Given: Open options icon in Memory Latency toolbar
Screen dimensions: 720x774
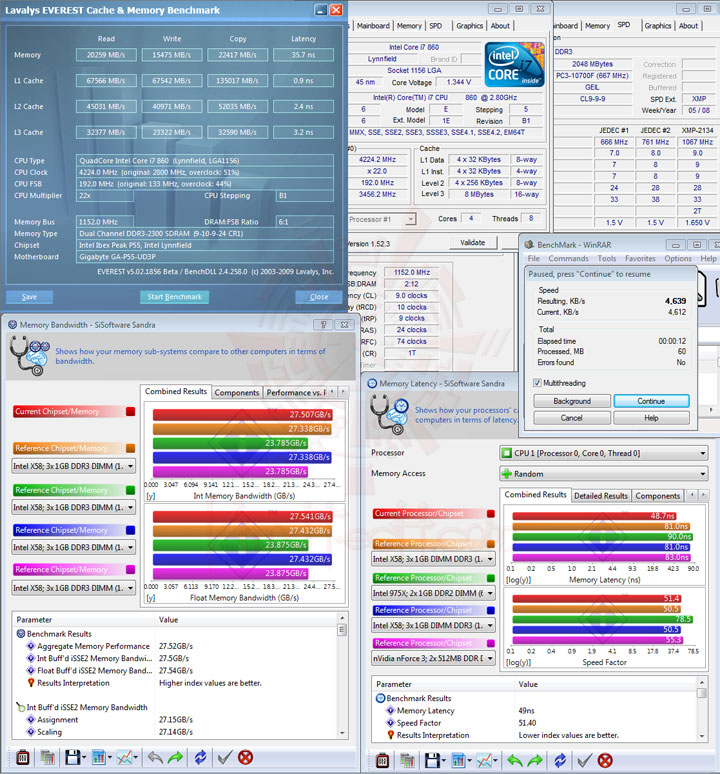Looking at the screenshot, I should pos(382,761).
